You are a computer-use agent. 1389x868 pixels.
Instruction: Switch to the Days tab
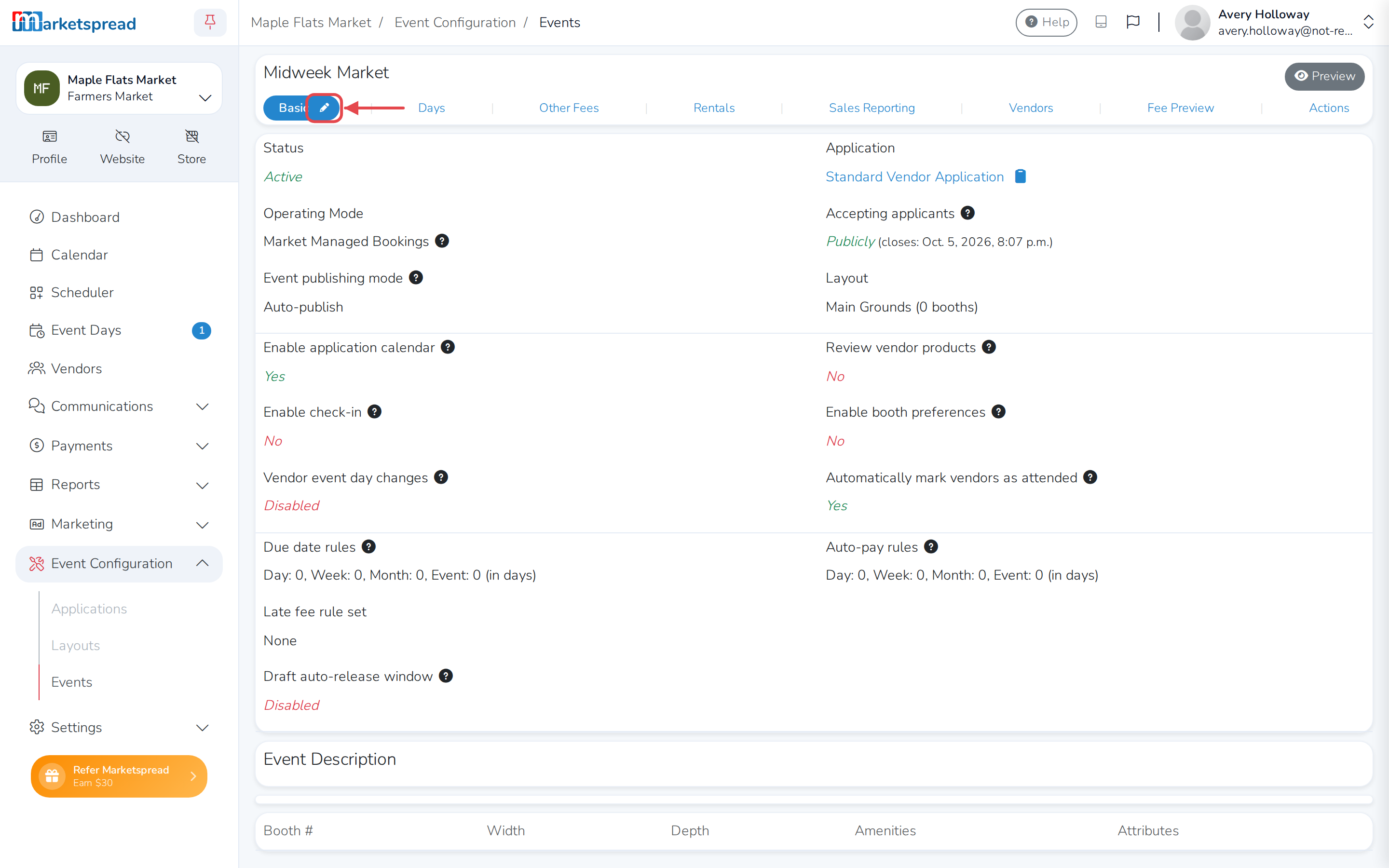[x=432, y=108]
